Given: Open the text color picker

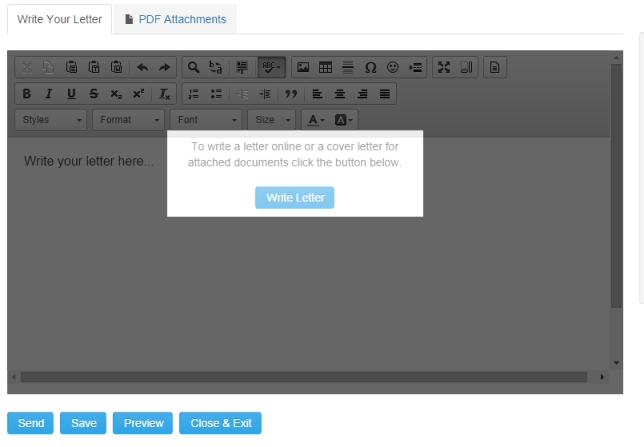Looking at the screenshot, I should tap(316, 120).
